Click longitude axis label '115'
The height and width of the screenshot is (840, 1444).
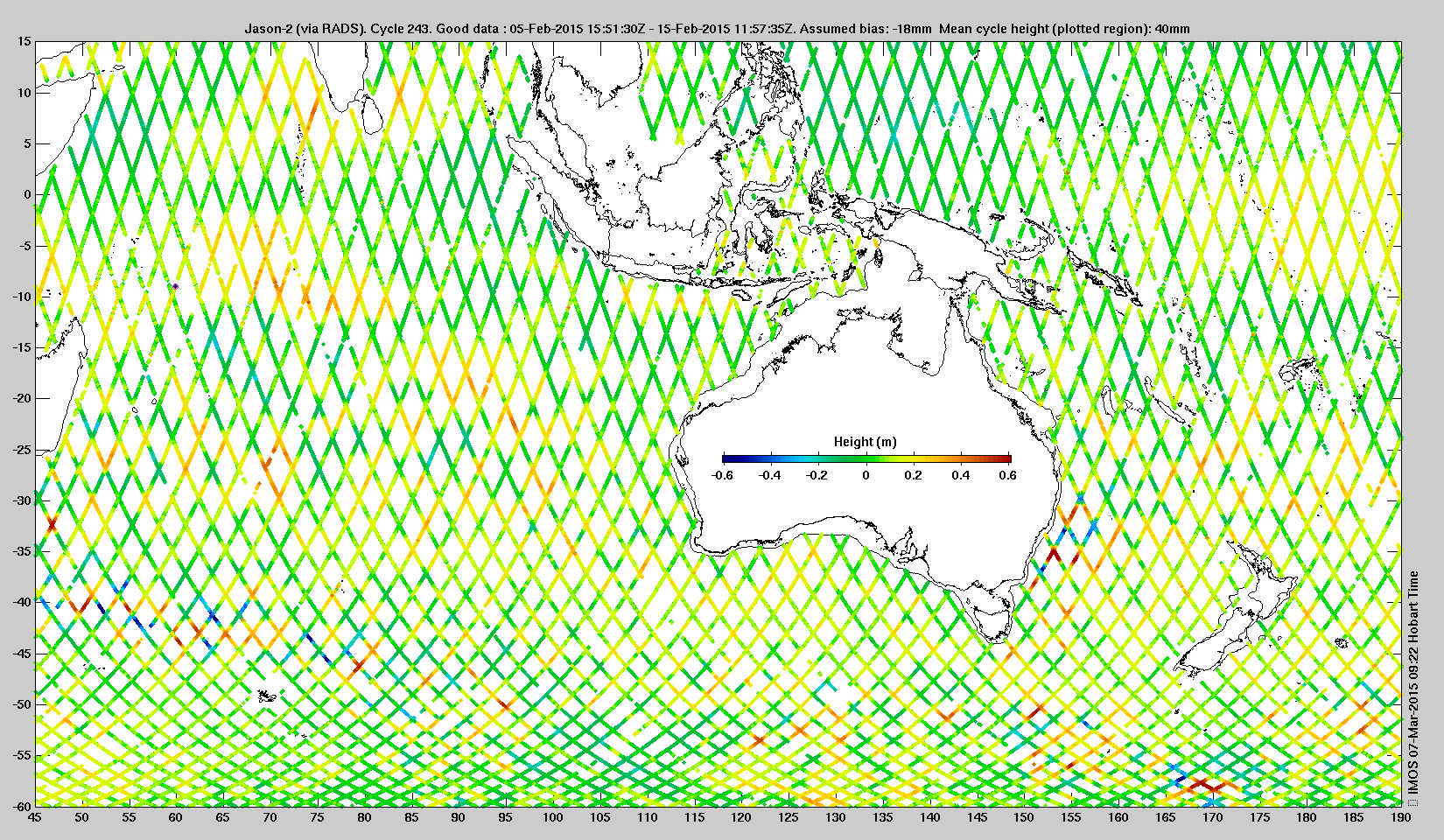pos(694,818)
